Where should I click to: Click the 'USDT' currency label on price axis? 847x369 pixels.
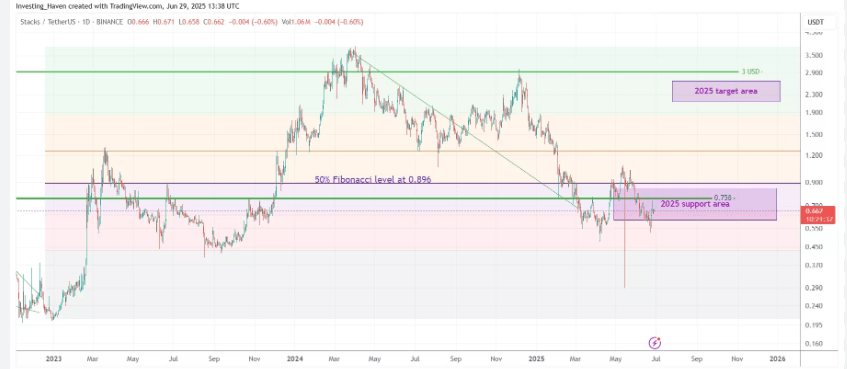pyautogui.click(x=815, y=22)
